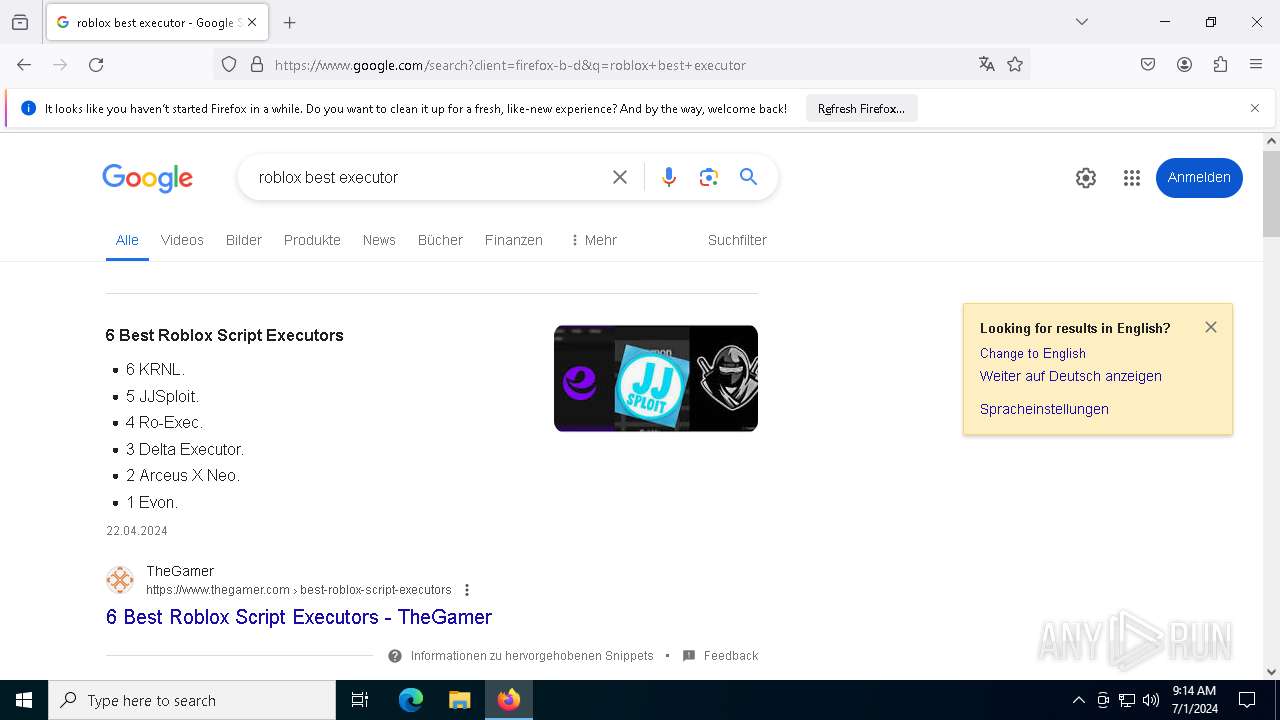Open Firefox application hamburger menu

click(x=1256, y=65)
